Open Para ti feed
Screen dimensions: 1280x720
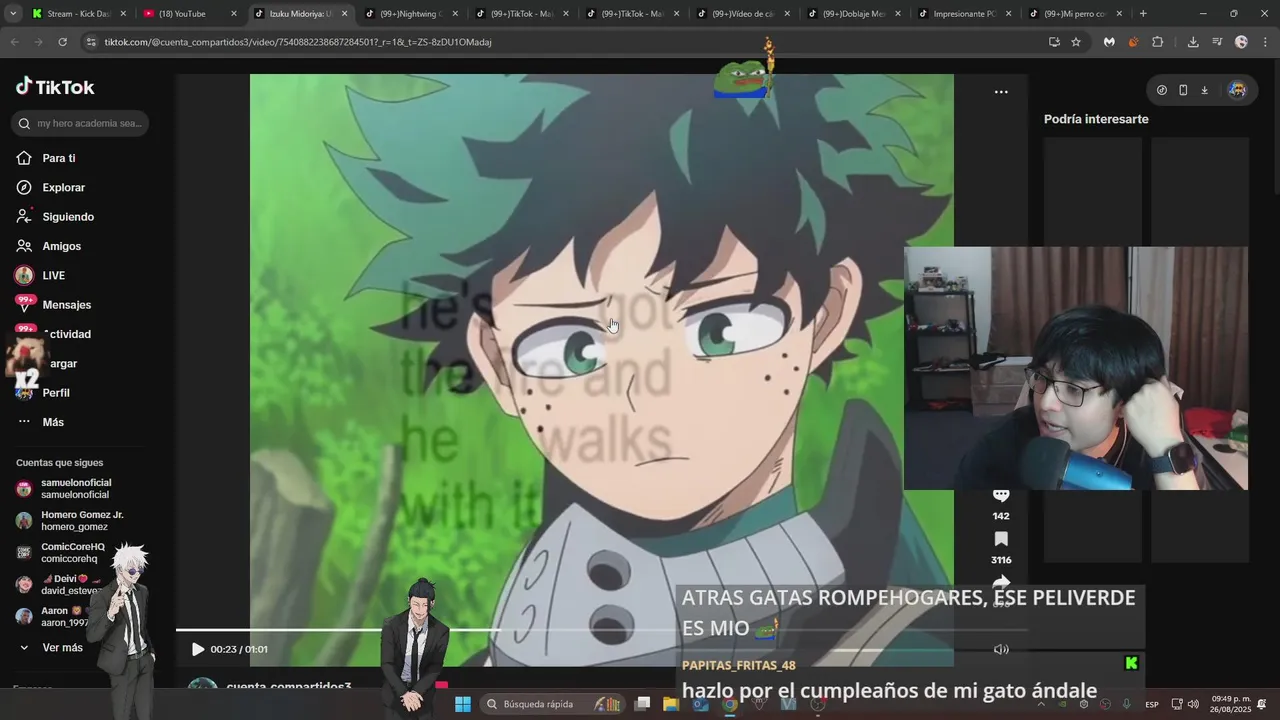coord(58,158)
